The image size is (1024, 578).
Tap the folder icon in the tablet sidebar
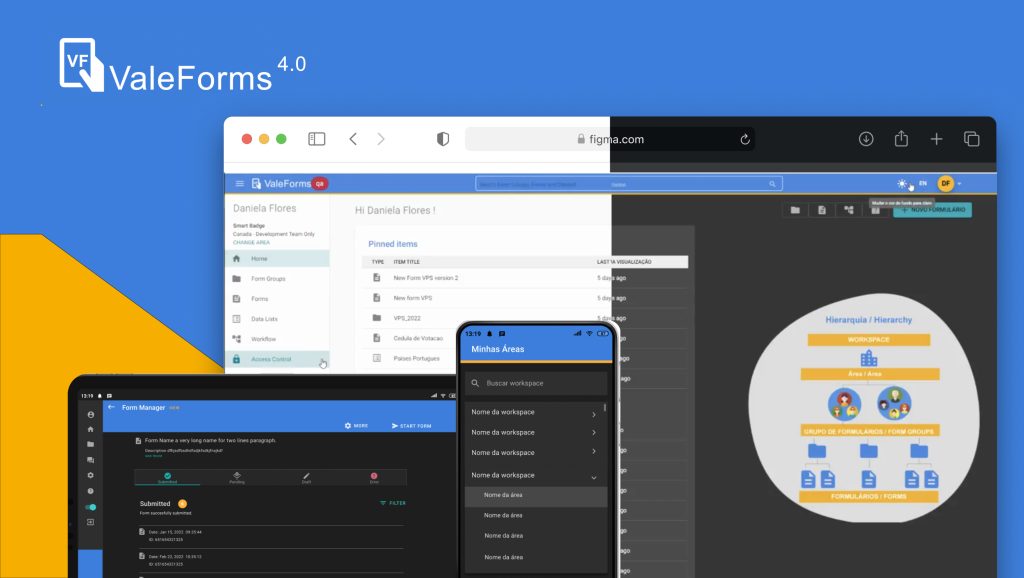point(91,444)
